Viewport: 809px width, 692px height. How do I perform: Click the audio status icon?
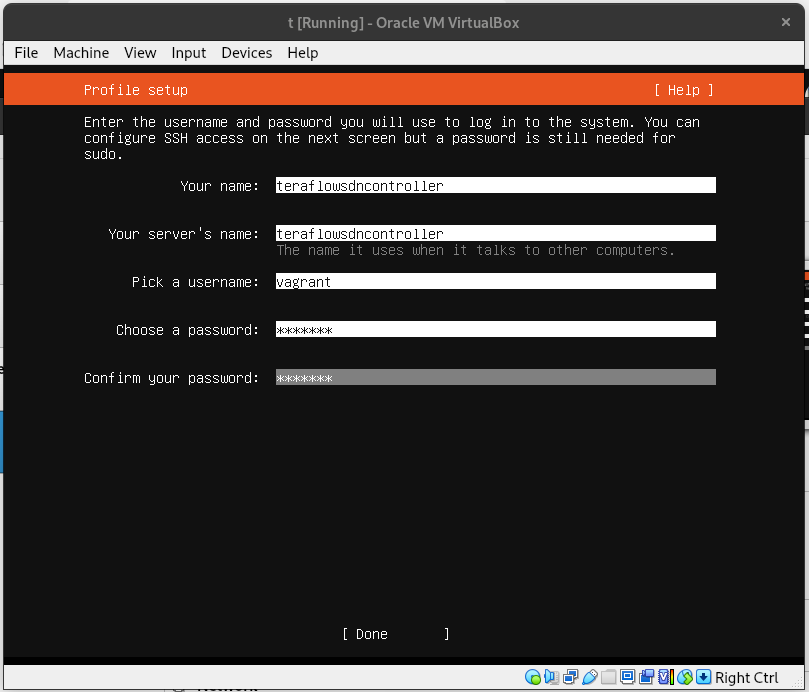(x=551, y=677)
